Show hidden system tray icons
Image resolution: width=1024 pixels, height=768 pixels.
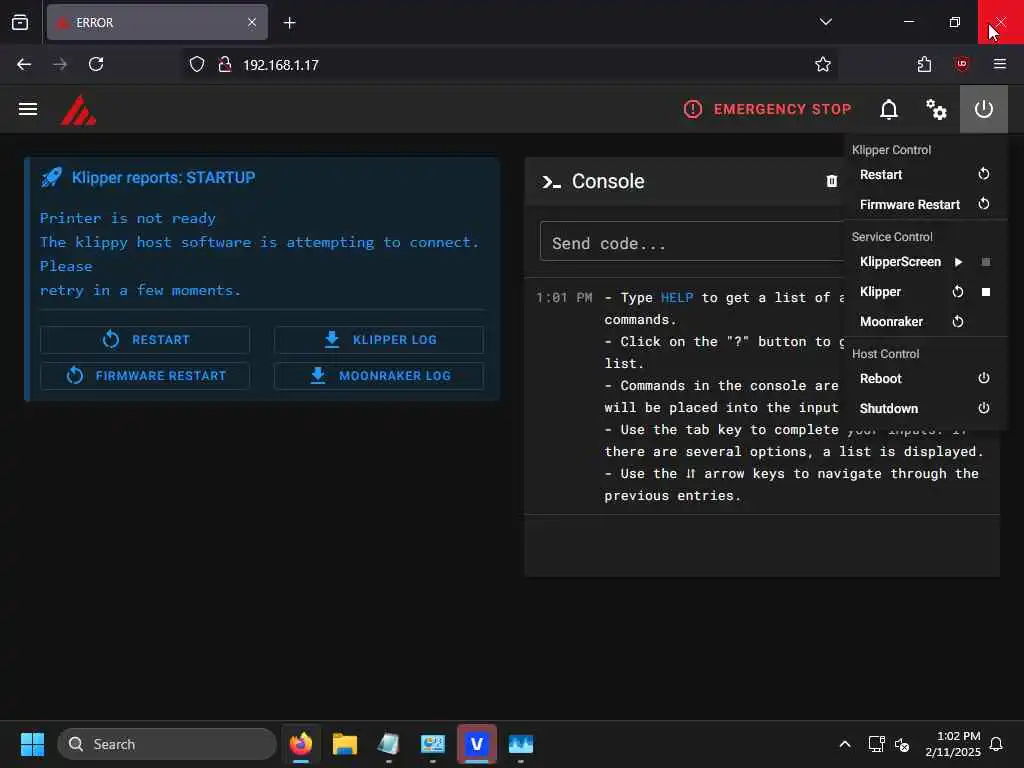844,744
